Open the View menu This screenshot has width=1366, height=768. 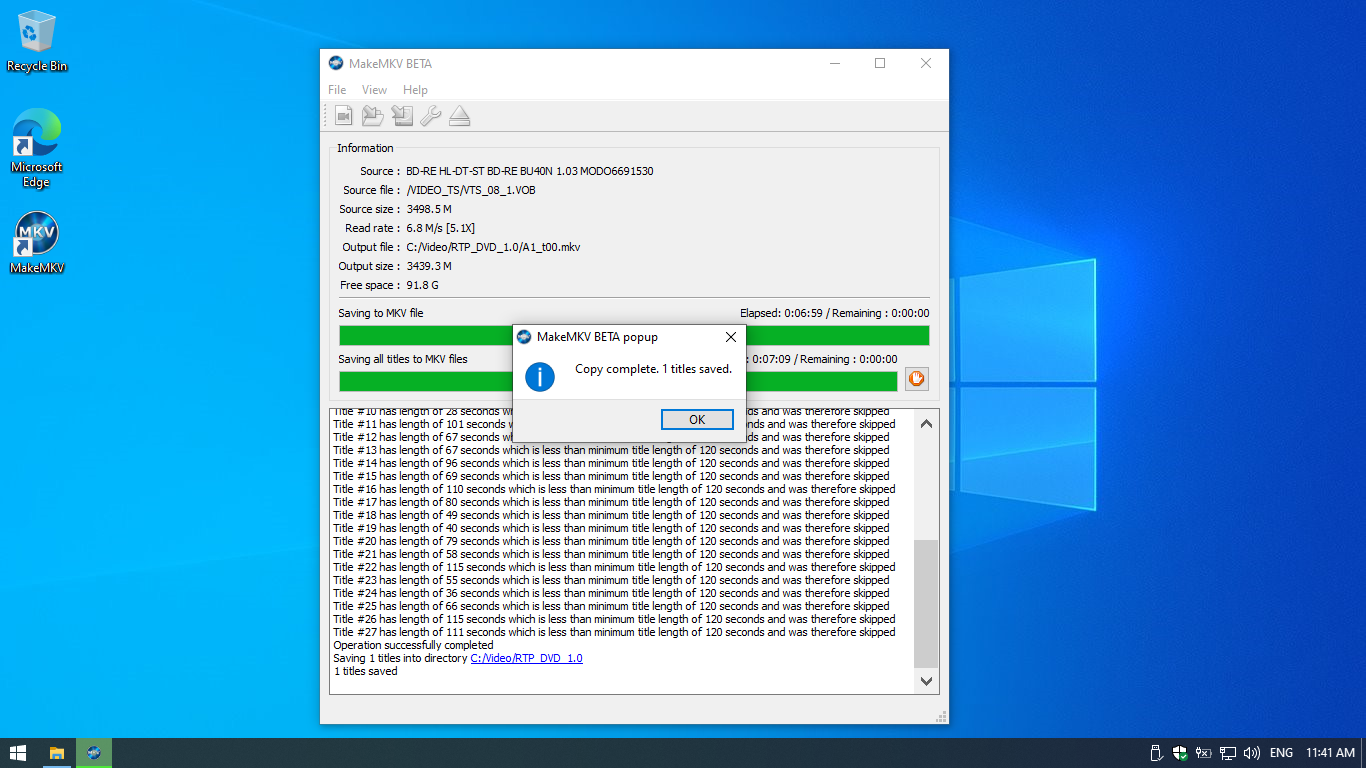374,90
